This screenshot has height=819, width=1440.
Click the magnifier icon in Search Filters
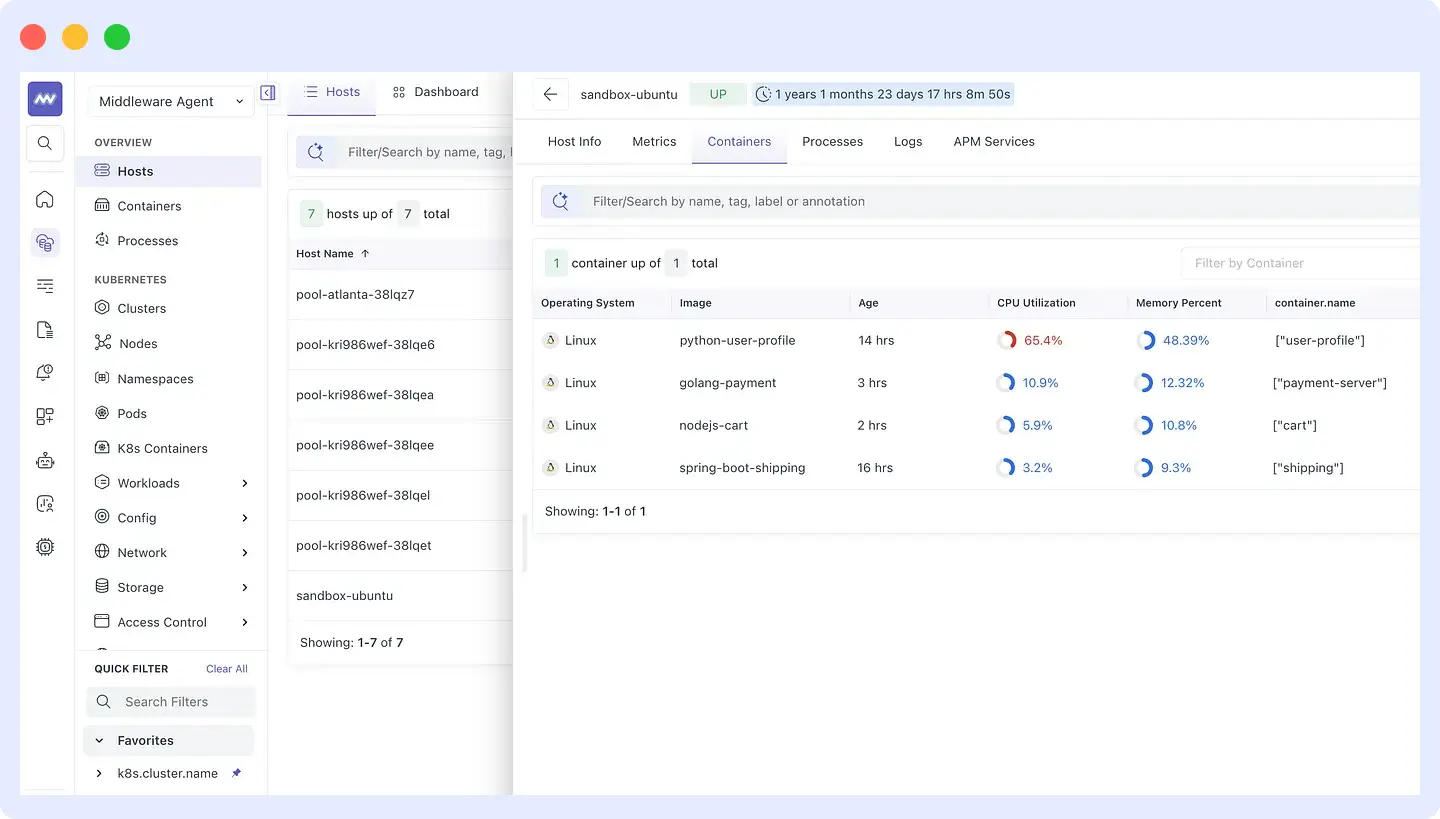click(x=103, y=702)
